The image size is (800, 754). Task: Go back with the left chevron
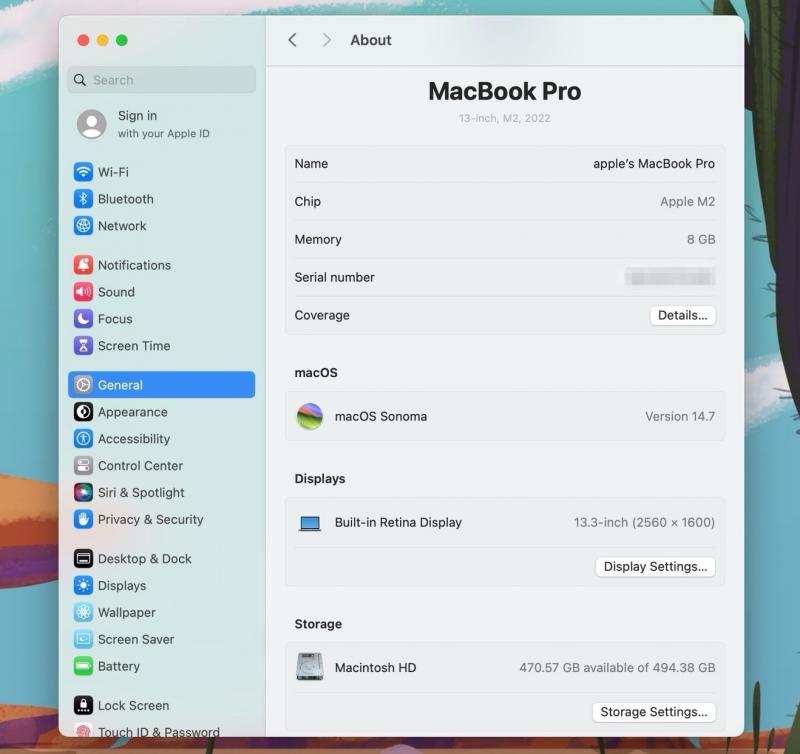point(292,40)
